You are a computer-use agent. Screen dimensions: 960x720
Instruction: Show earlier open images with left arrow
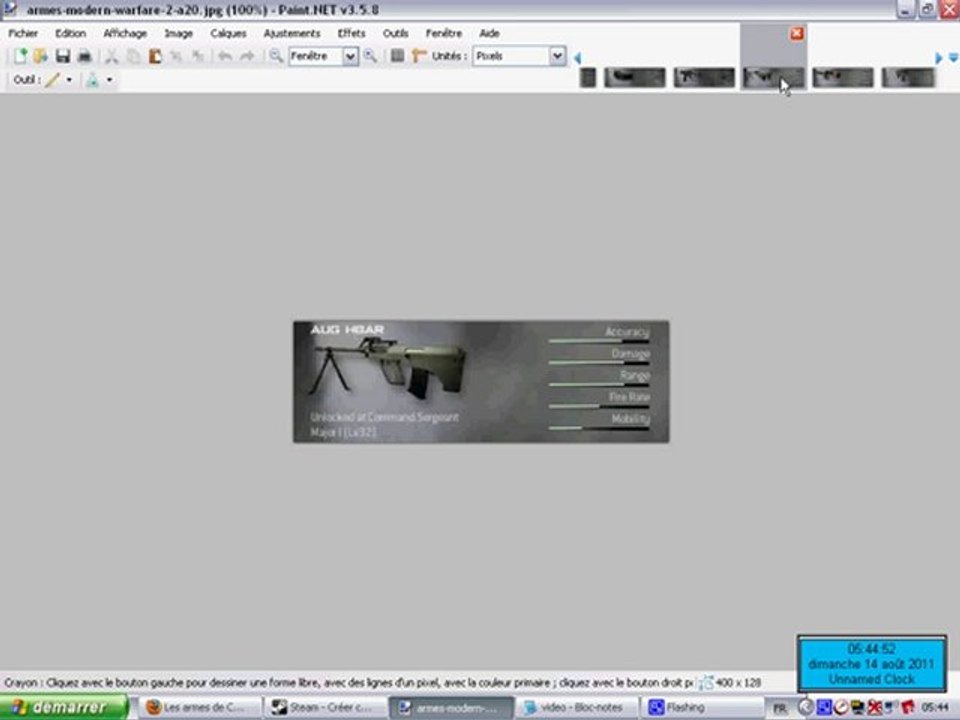(x=577, y=58)
